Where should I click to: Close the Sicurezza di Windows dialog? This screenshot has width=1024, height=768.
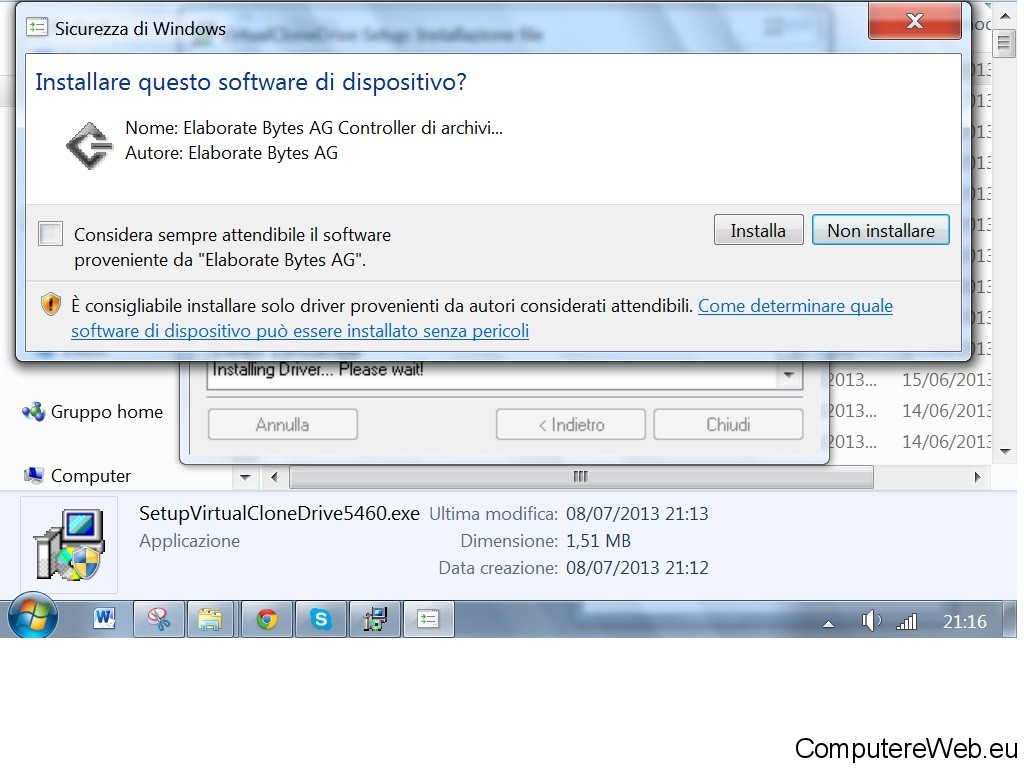914,21
